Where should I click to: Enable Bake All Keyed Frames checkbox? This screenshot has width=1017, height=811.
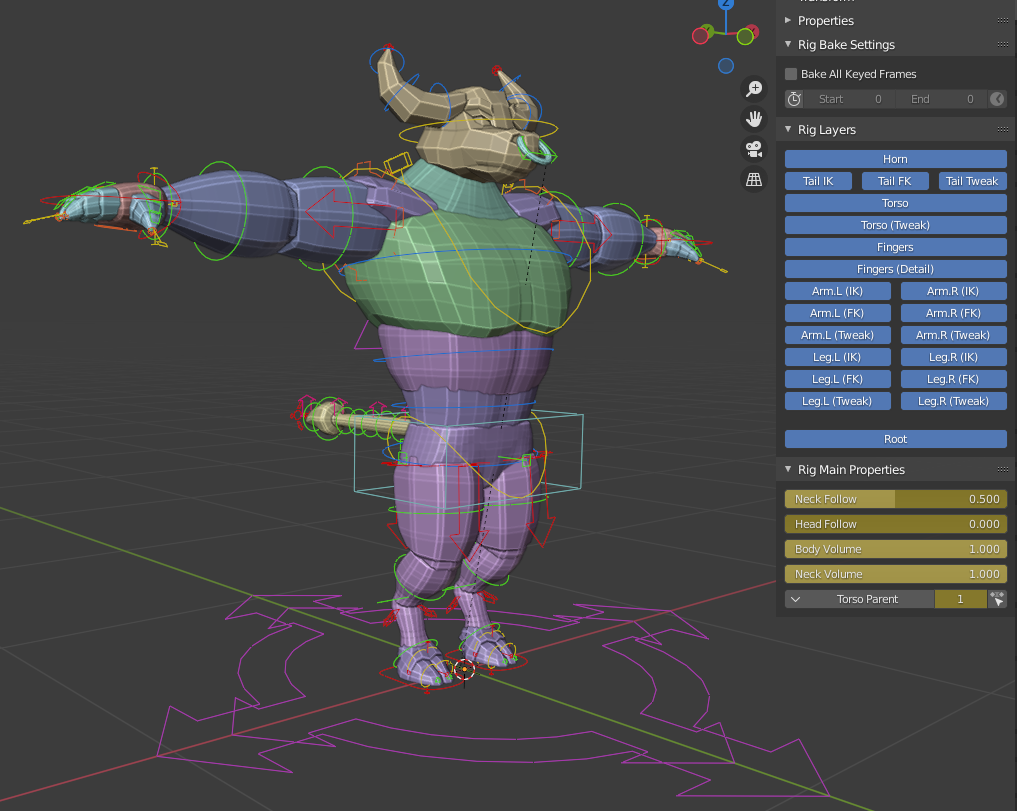click(791, 74)
